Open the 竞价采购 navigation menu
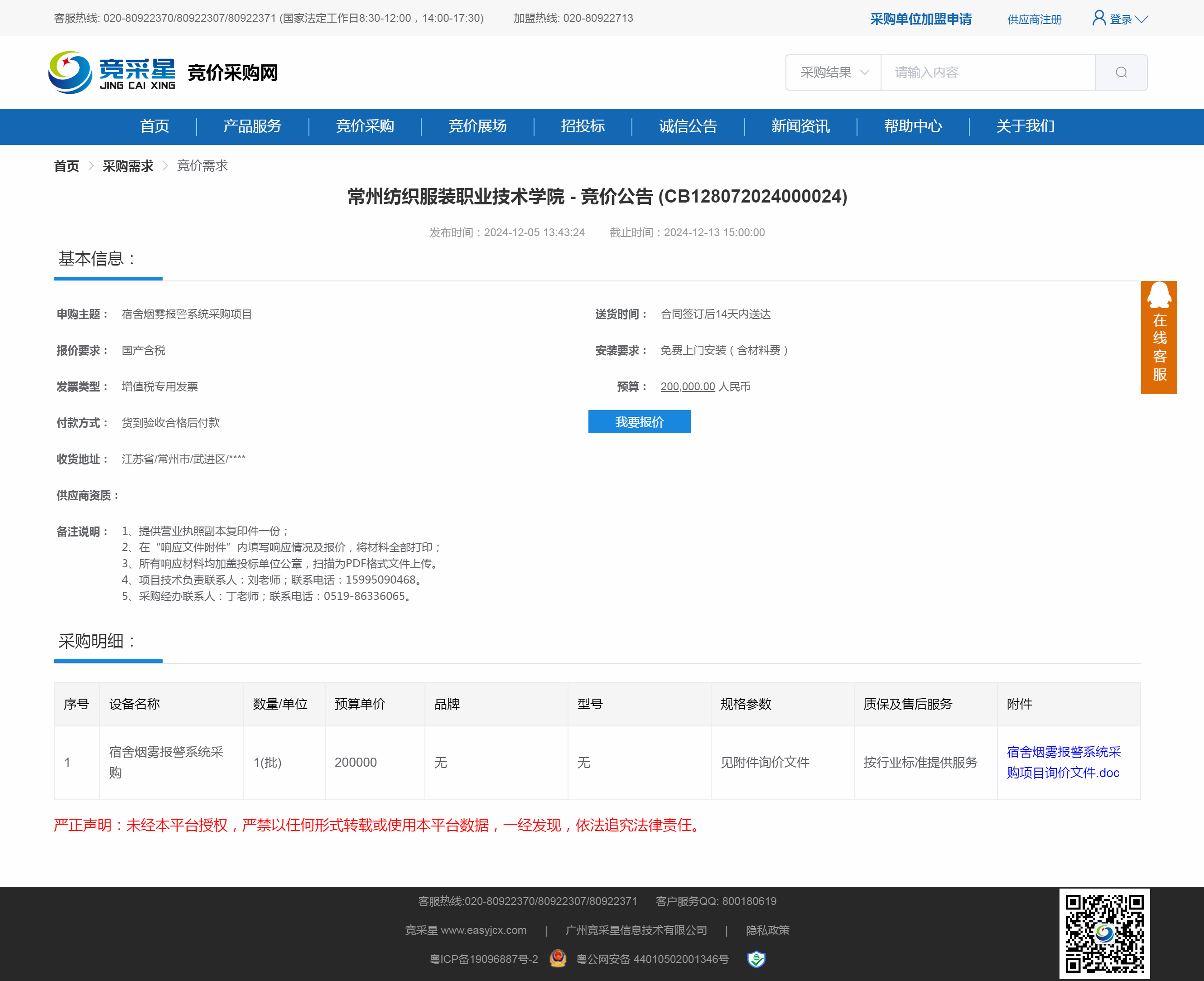 click(x=365, y=126)
